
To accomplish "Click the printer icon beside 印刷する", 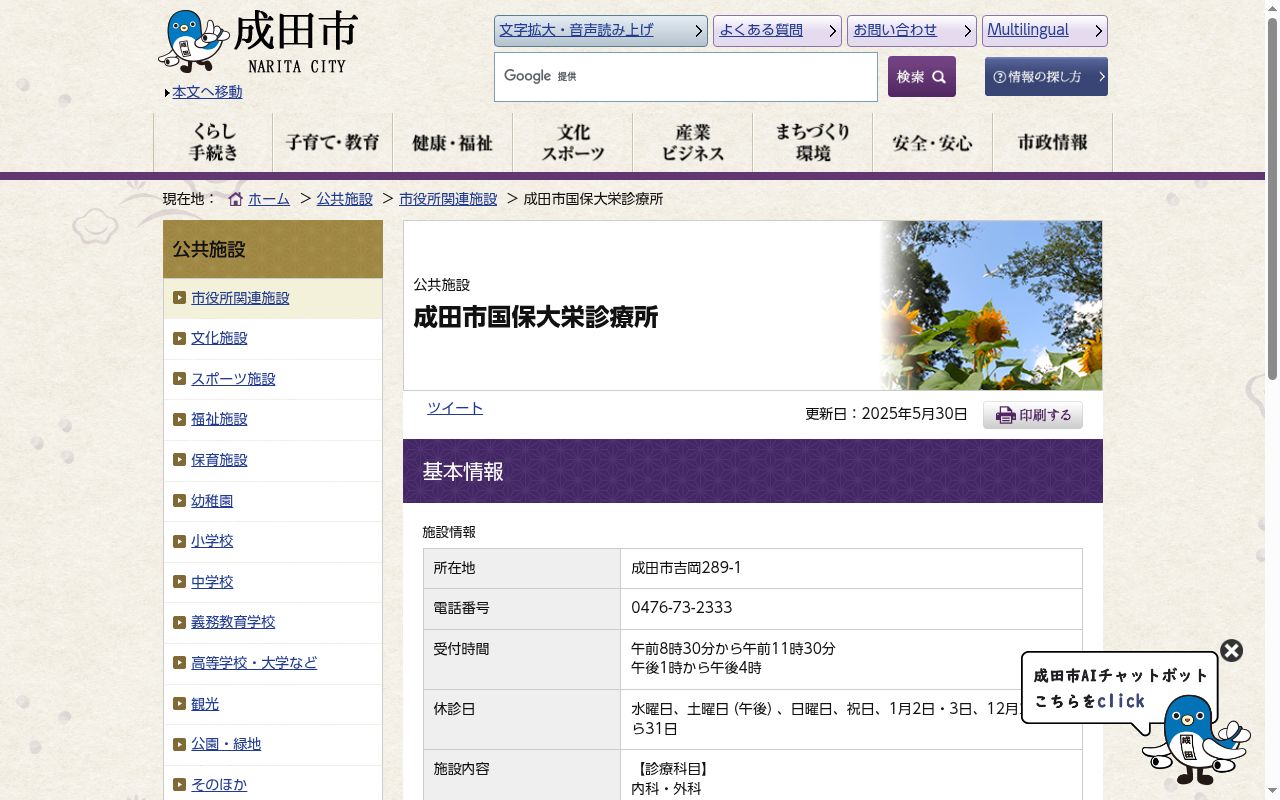I will [x=1006, y=415].
